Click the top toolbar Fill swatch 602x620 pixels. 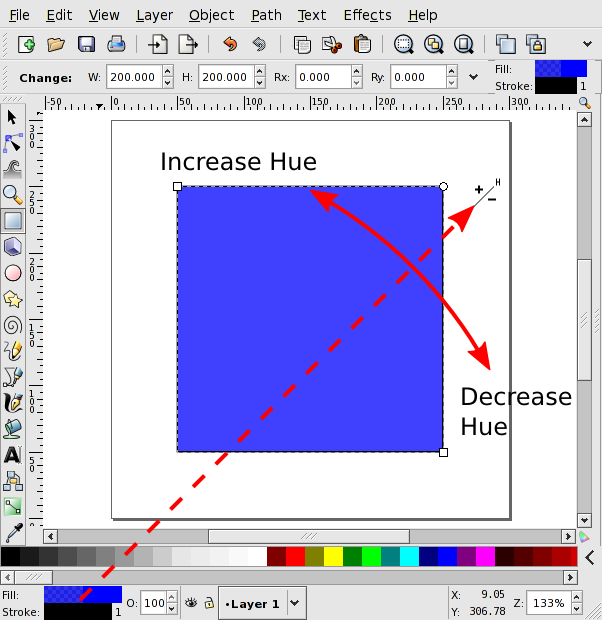coord(561,68)
